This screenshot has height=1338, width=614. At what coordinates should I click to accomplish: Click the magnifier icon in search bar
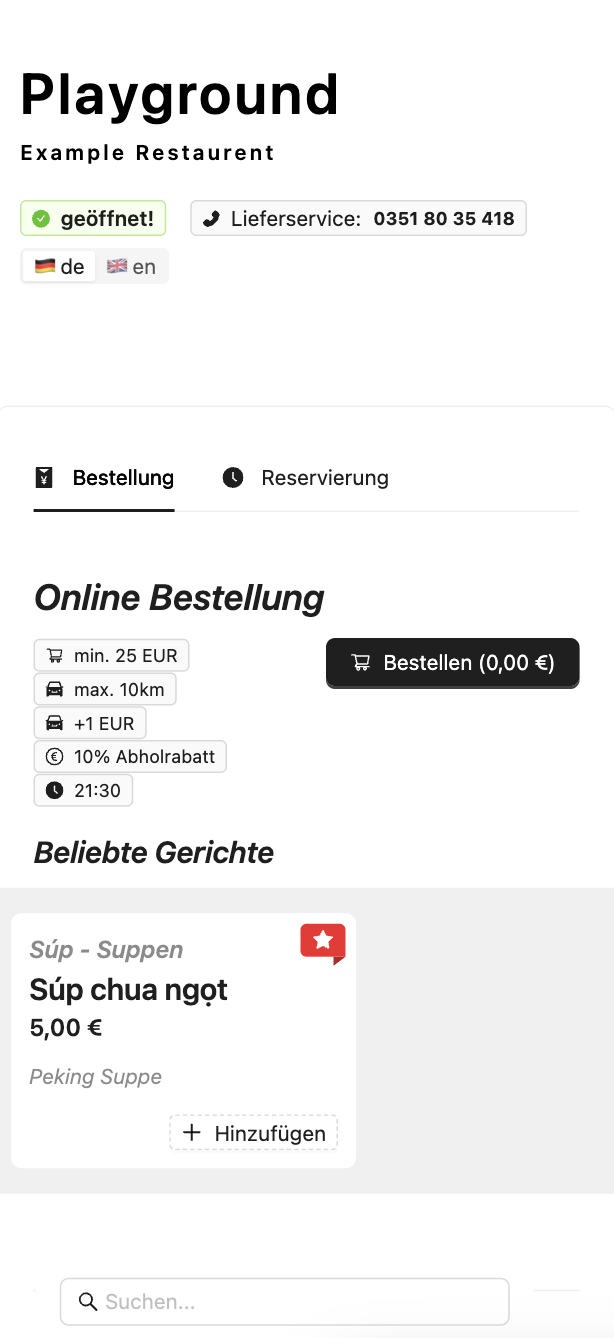(88, 1301)
